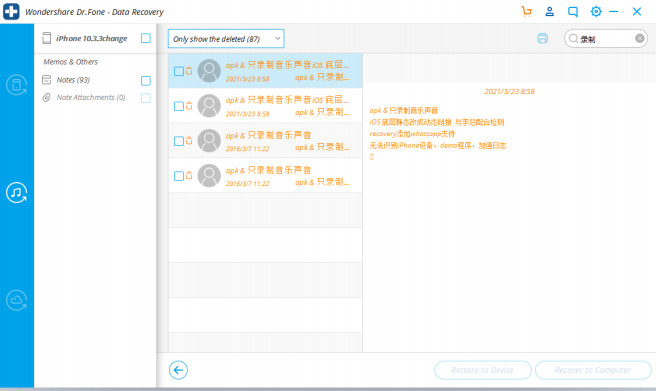This screenshot has height=391, width=656.
Task: Check the Notes (93) checkbox
Action: [146, 81]
